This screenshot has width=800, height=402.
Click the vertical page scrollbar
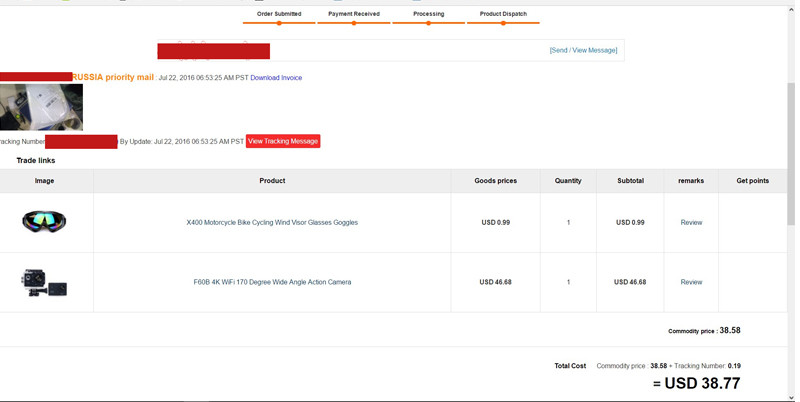pos(791,153)
